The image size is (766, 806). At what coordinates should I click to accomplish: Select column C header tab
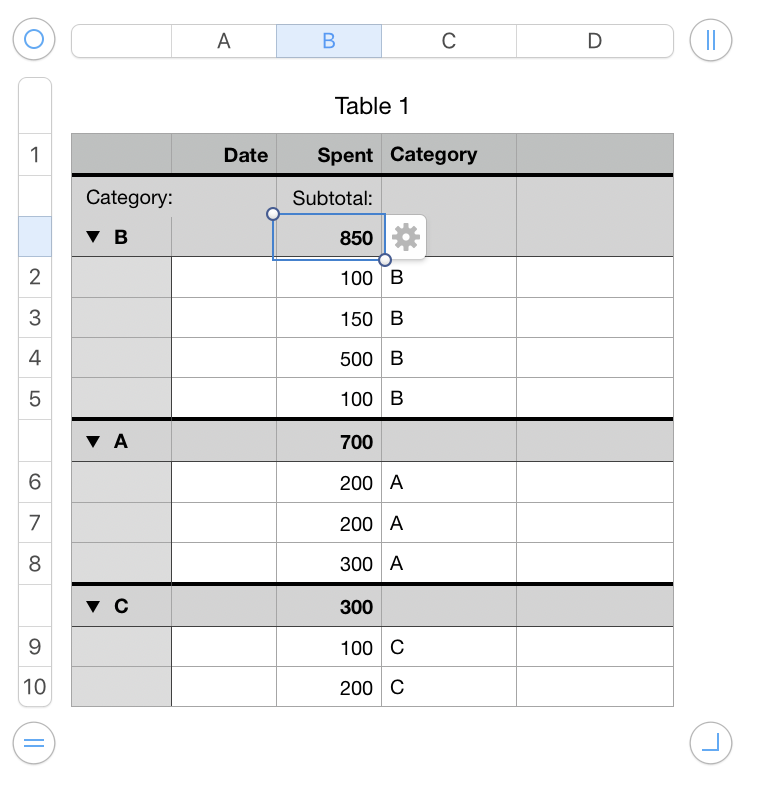pos(449,41)
